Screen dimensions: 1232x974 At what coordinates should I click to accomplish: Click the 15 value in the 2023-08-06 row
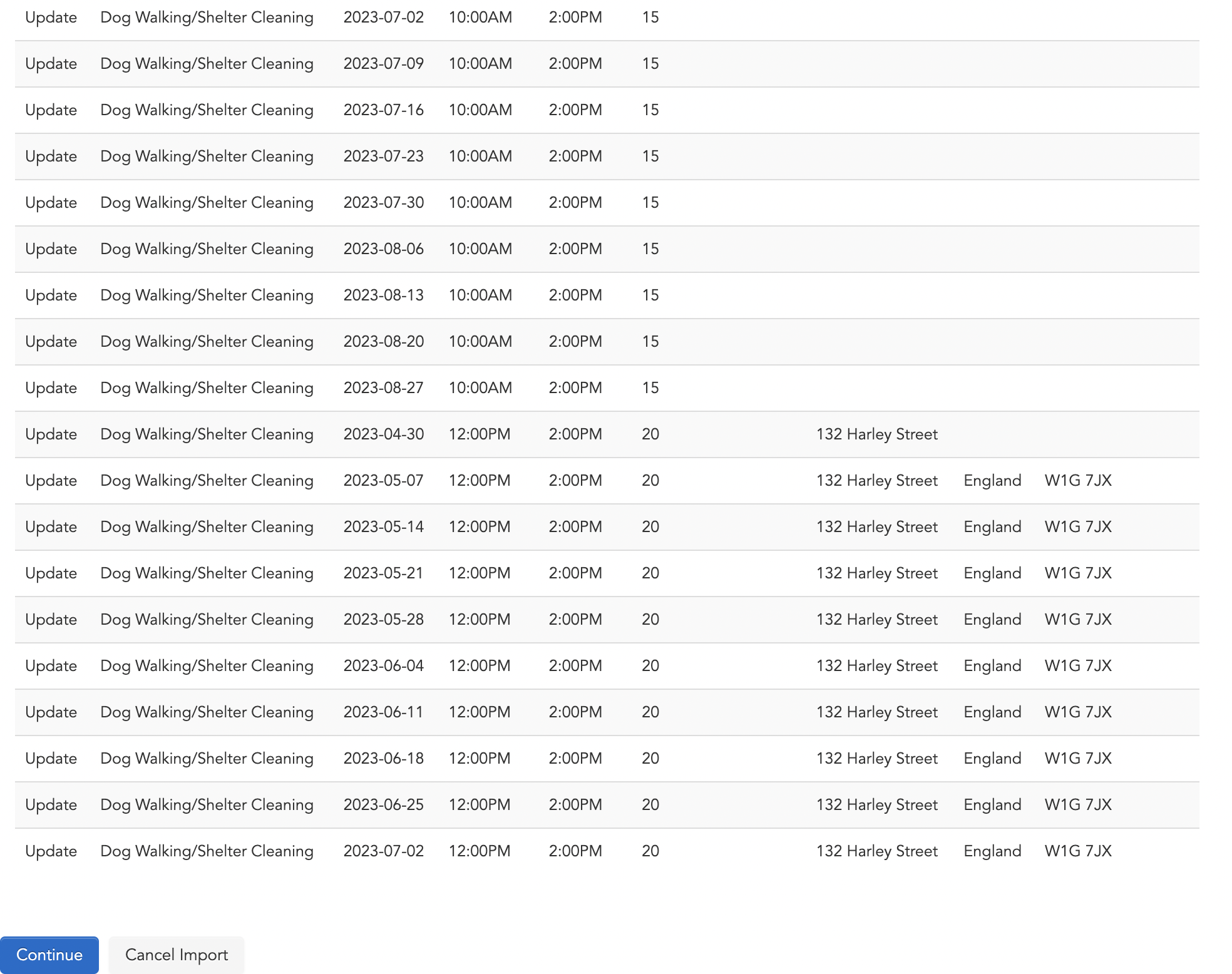[x=650, y=249]
